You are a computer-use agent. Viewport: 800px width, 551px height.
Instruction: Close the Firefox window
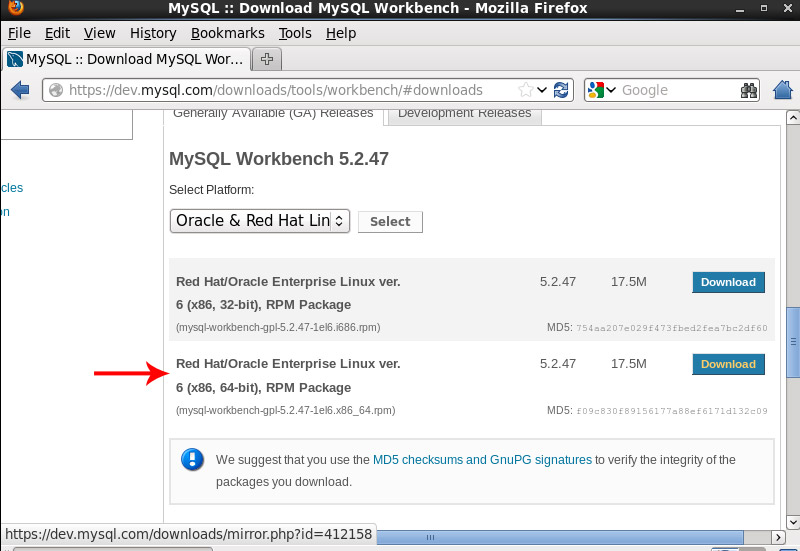point(788,8)
